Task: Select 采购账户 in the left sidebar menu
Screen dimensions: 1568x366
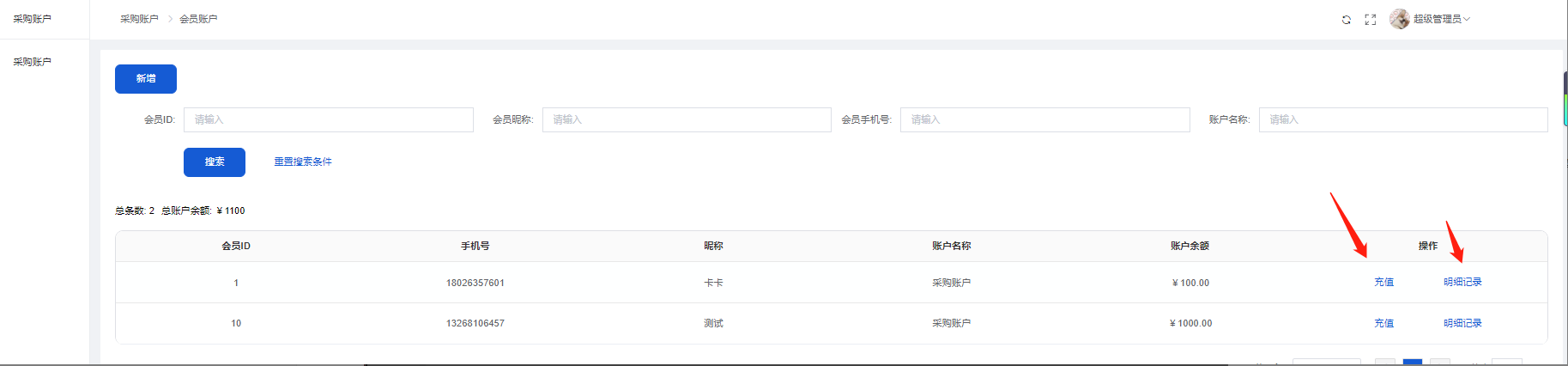Action: point(33,62)
